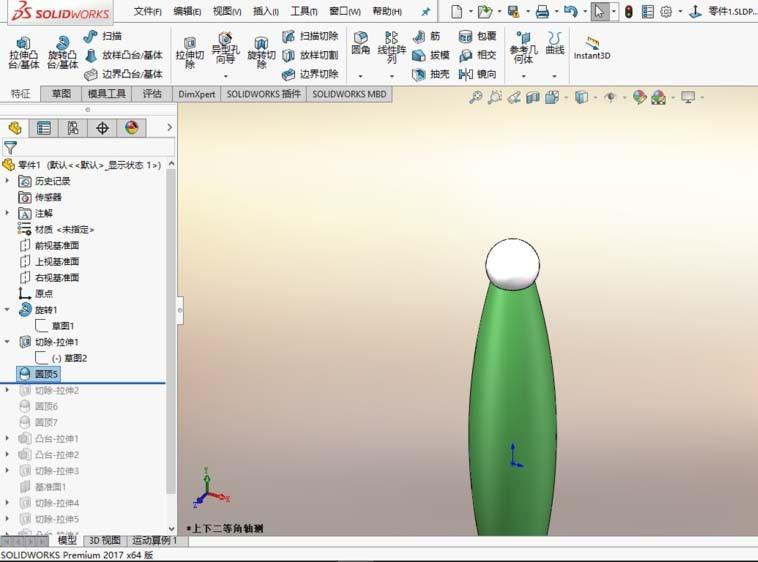This screenshot has height=562, width=758.
Task: Open the DimXpertManager panel tab
Action: [102, 128]
